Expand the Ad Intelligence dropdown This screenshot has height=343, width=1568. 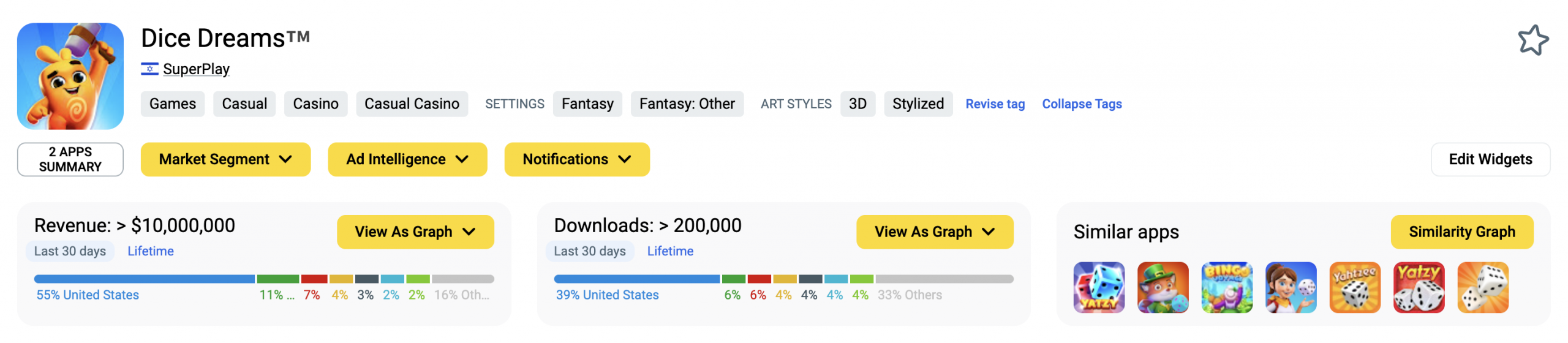click(x=407, y=159)
